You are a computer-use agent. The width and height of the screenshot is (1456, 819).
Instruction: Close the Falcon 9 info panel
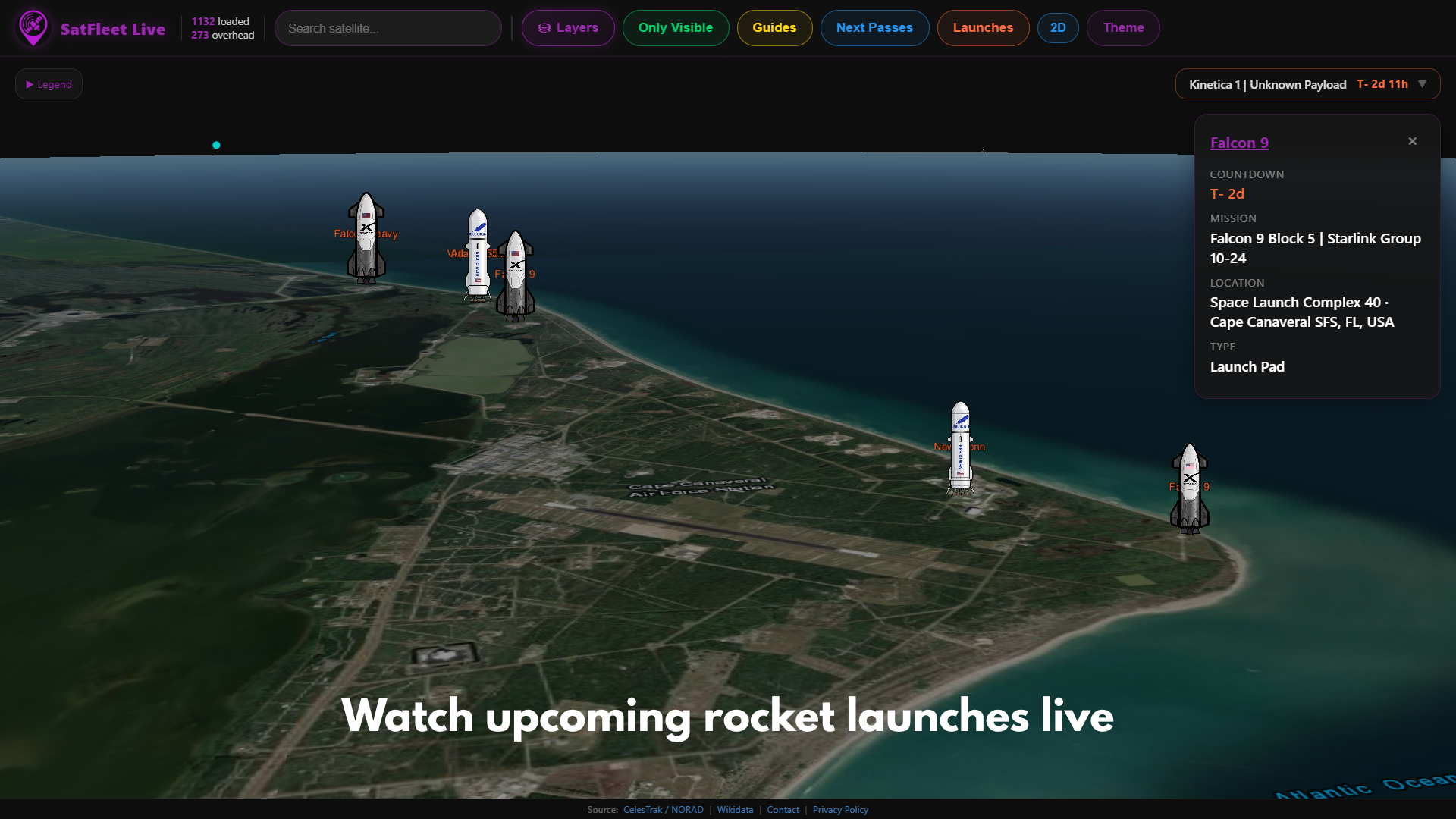click(x=1412, y=141)
